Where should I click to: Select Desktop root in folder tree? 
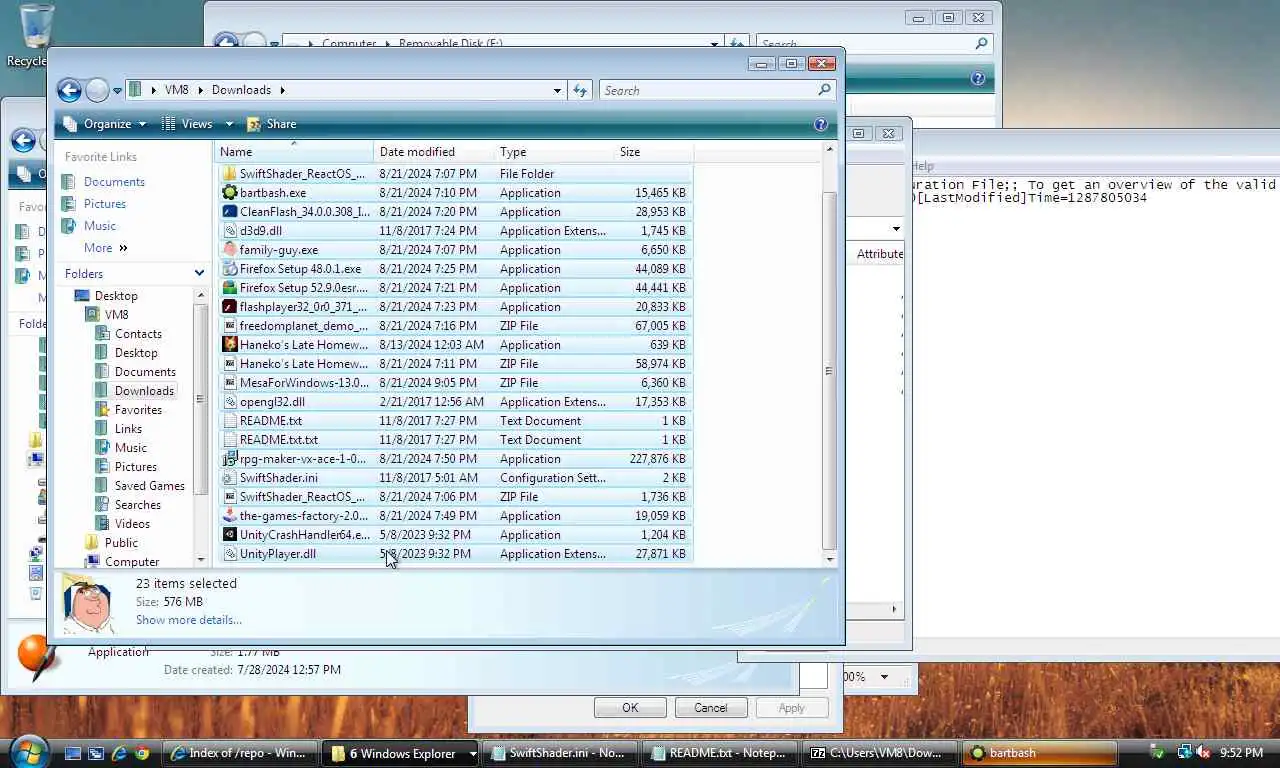point(116,296)
